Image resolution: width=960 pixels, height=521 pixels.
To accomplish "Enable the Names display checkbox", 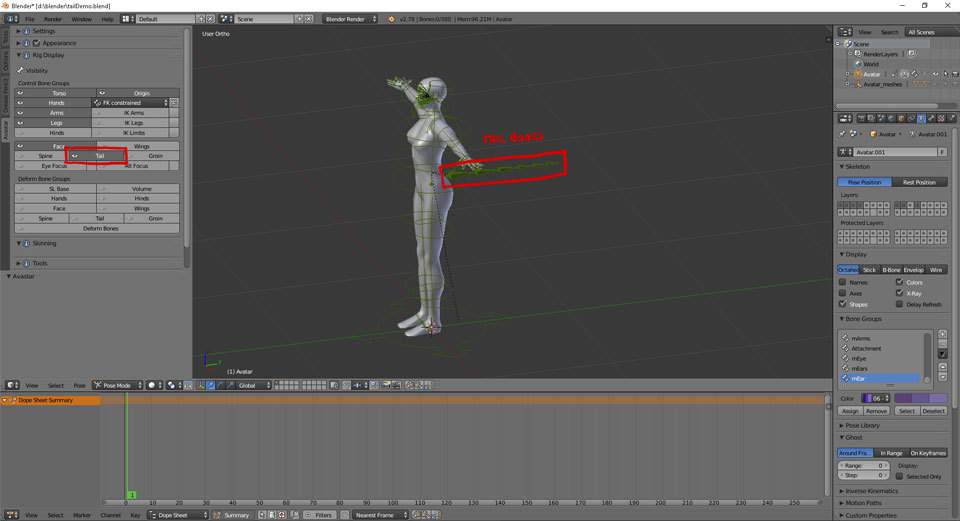I will (x=843, y=283).
